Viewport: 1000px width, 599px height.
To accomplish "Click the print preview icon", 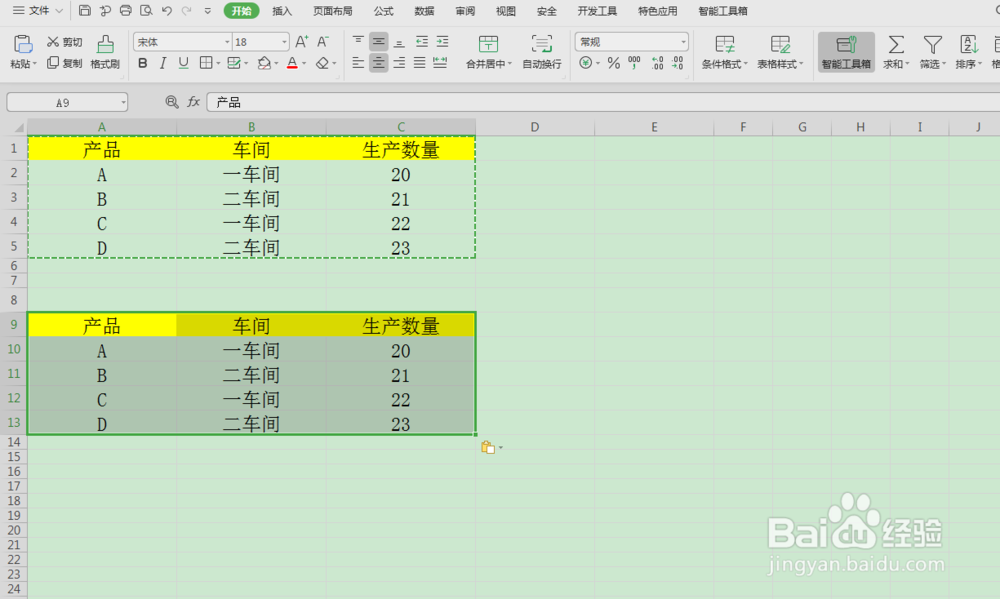I will (x=146, y=11).
